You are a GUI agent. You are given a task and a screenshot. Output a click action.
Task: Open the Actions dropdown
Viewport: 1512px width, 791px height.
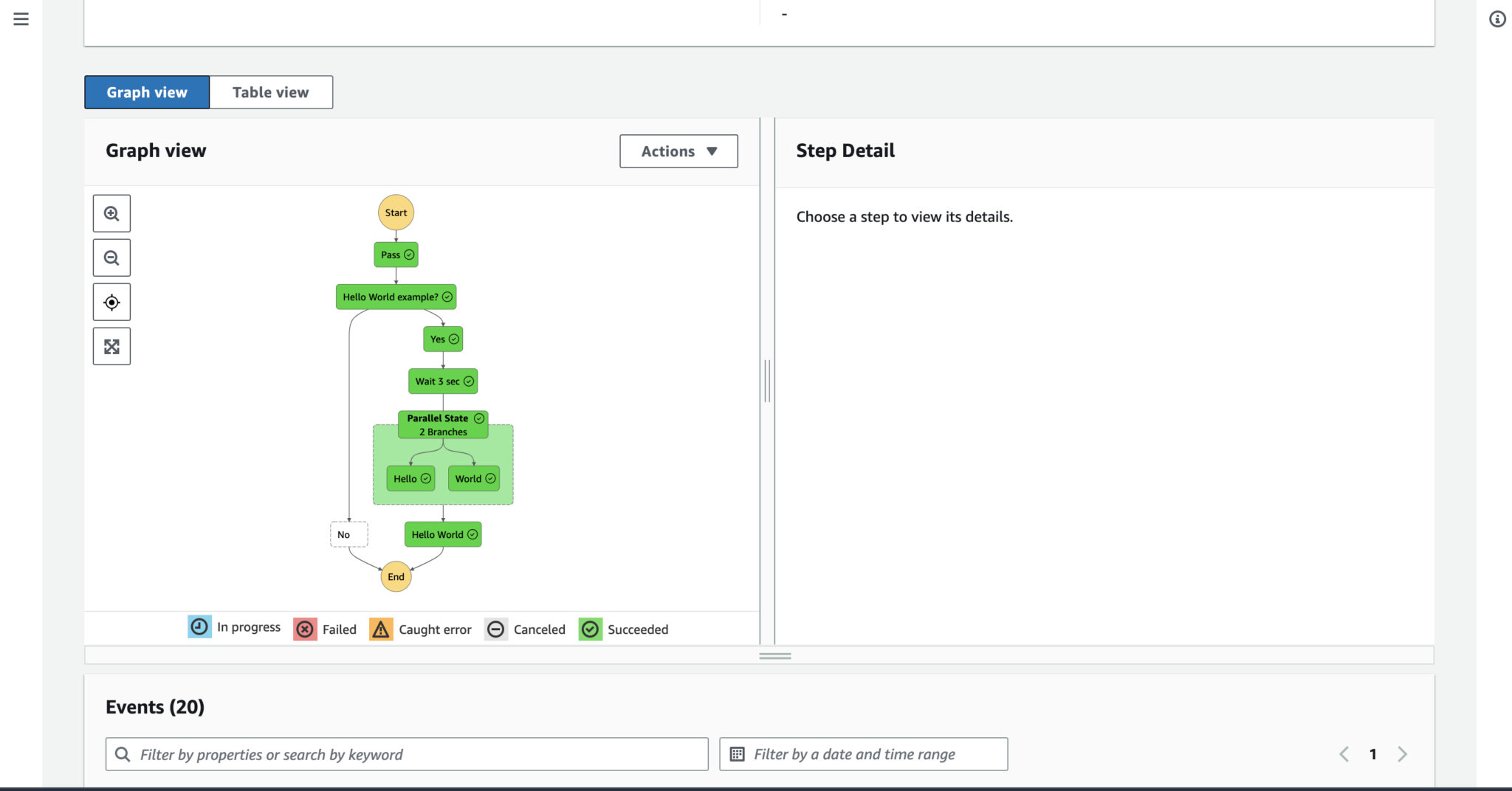(678, 151)
